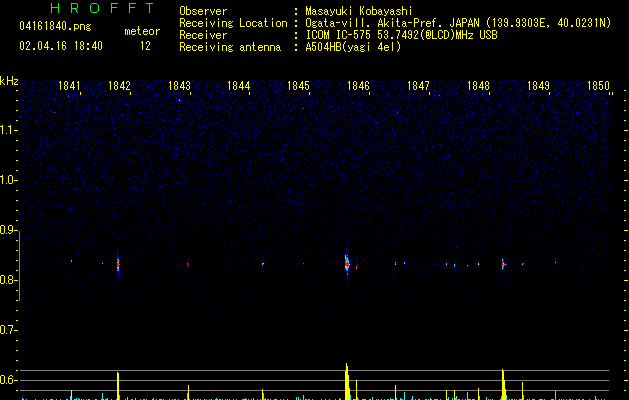
Task: Click the kHz axis unit label
Action: [x=9, y=81]
